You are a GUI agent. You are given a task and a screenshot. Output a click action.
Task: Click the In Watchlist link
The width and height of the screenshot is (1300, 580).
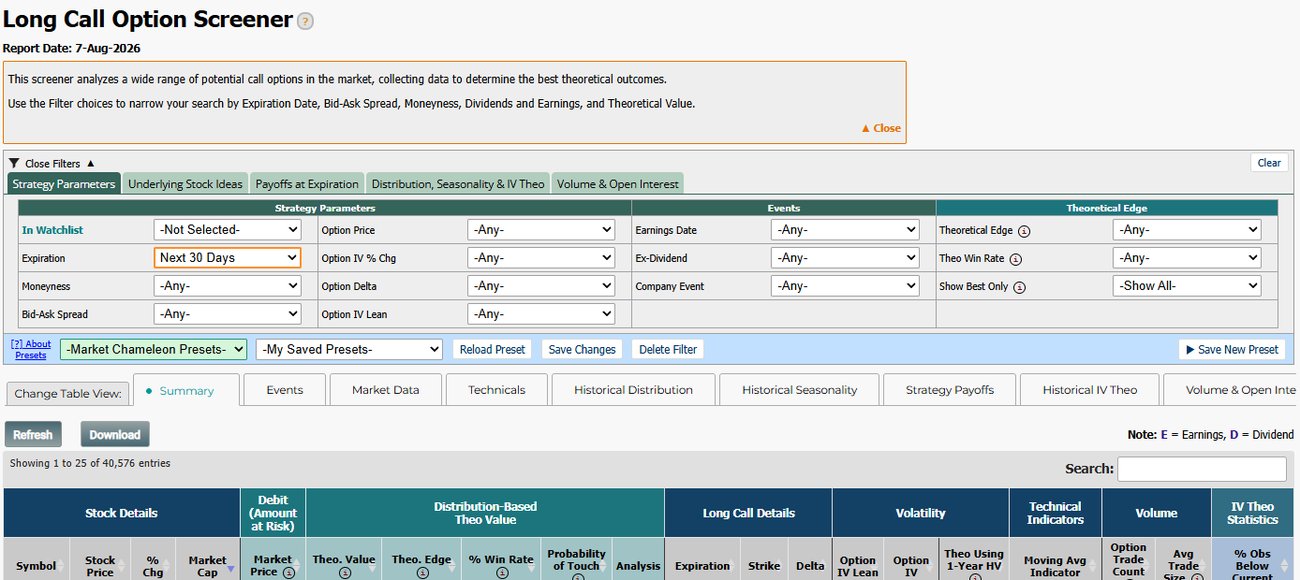pos(52,230)
